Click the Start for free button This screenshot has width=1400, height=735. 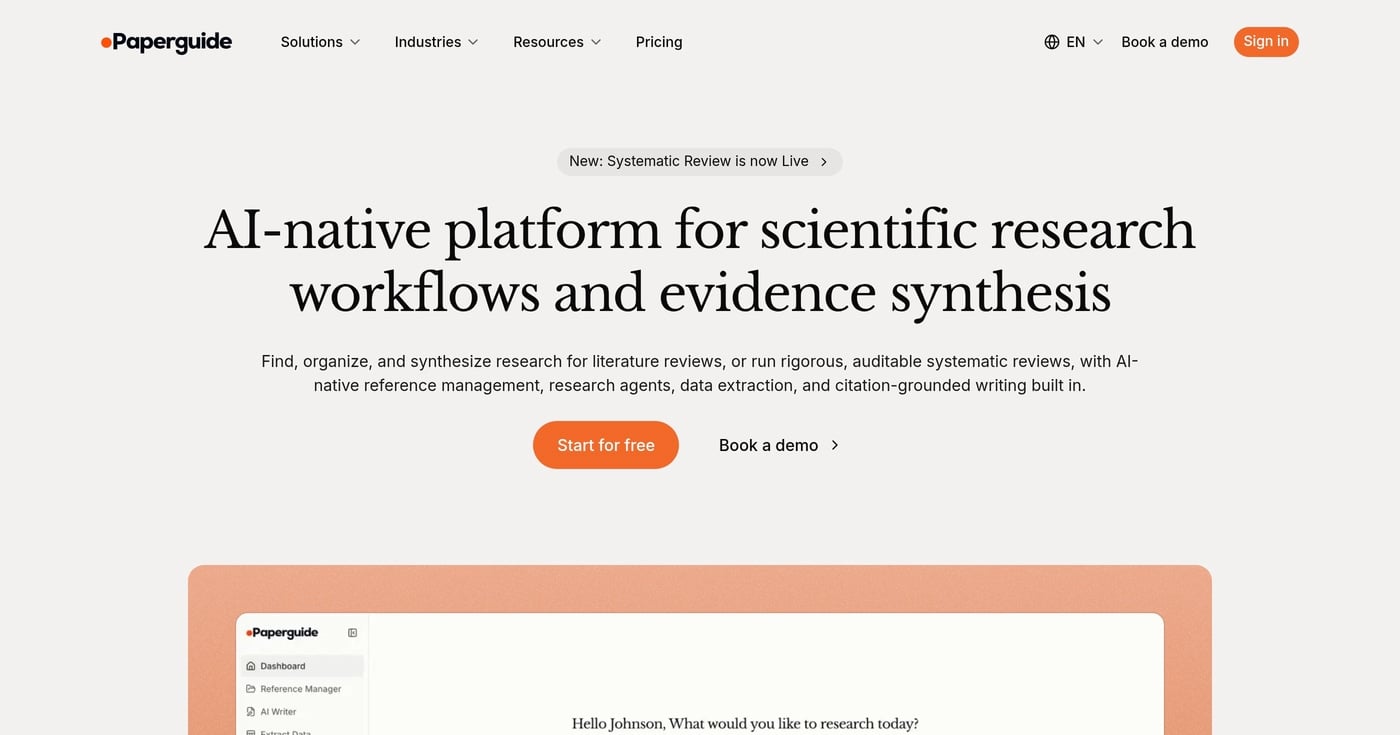(606, 445)
